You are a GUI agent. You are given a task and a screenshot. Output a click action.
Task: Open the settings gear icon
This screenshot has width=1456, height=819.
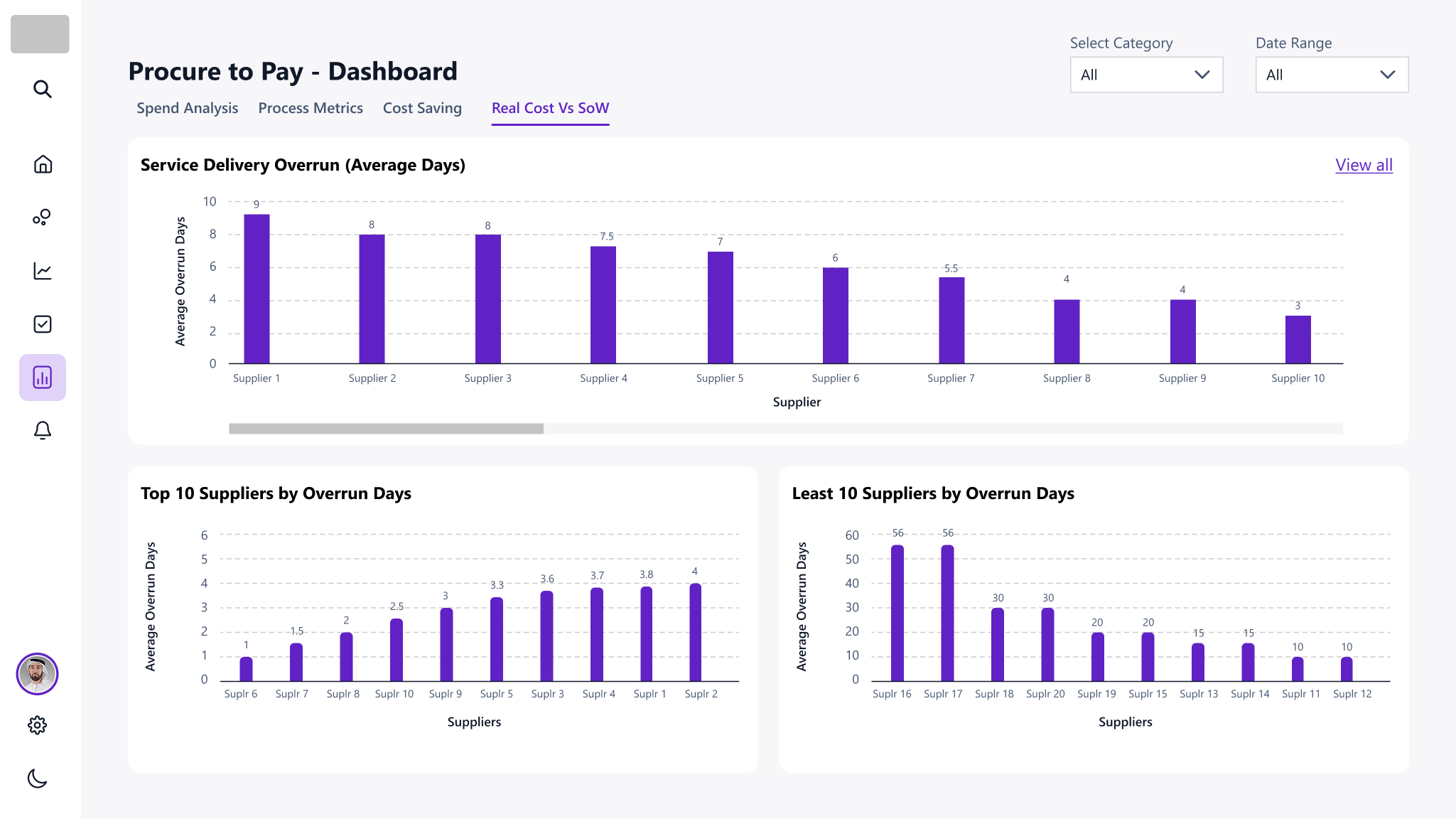click(x=37, y=725)
